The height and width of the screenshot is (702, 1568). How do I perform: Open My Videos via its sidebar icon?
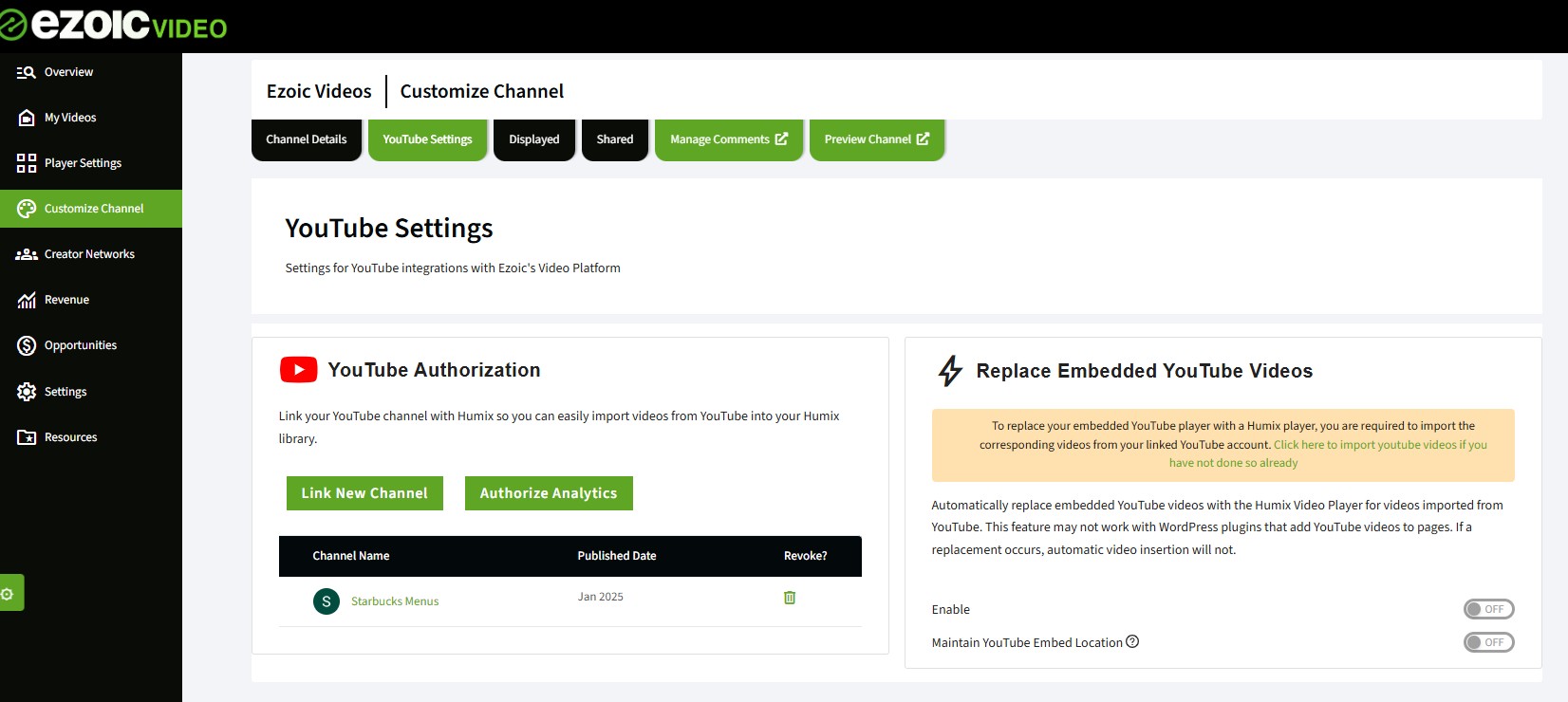27,118
